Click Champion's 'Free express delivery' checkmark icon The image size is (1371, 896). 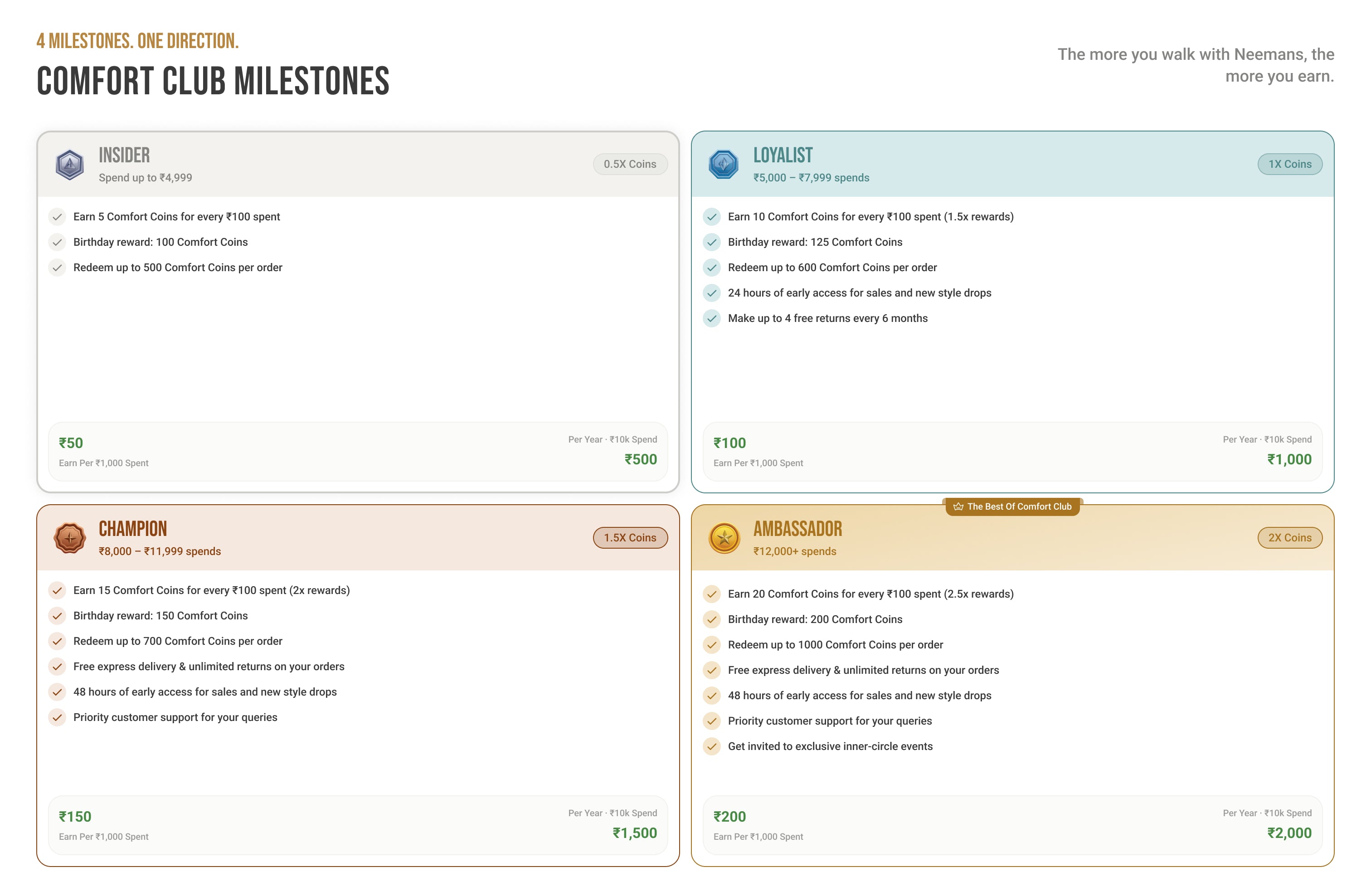tap(57, 667)
